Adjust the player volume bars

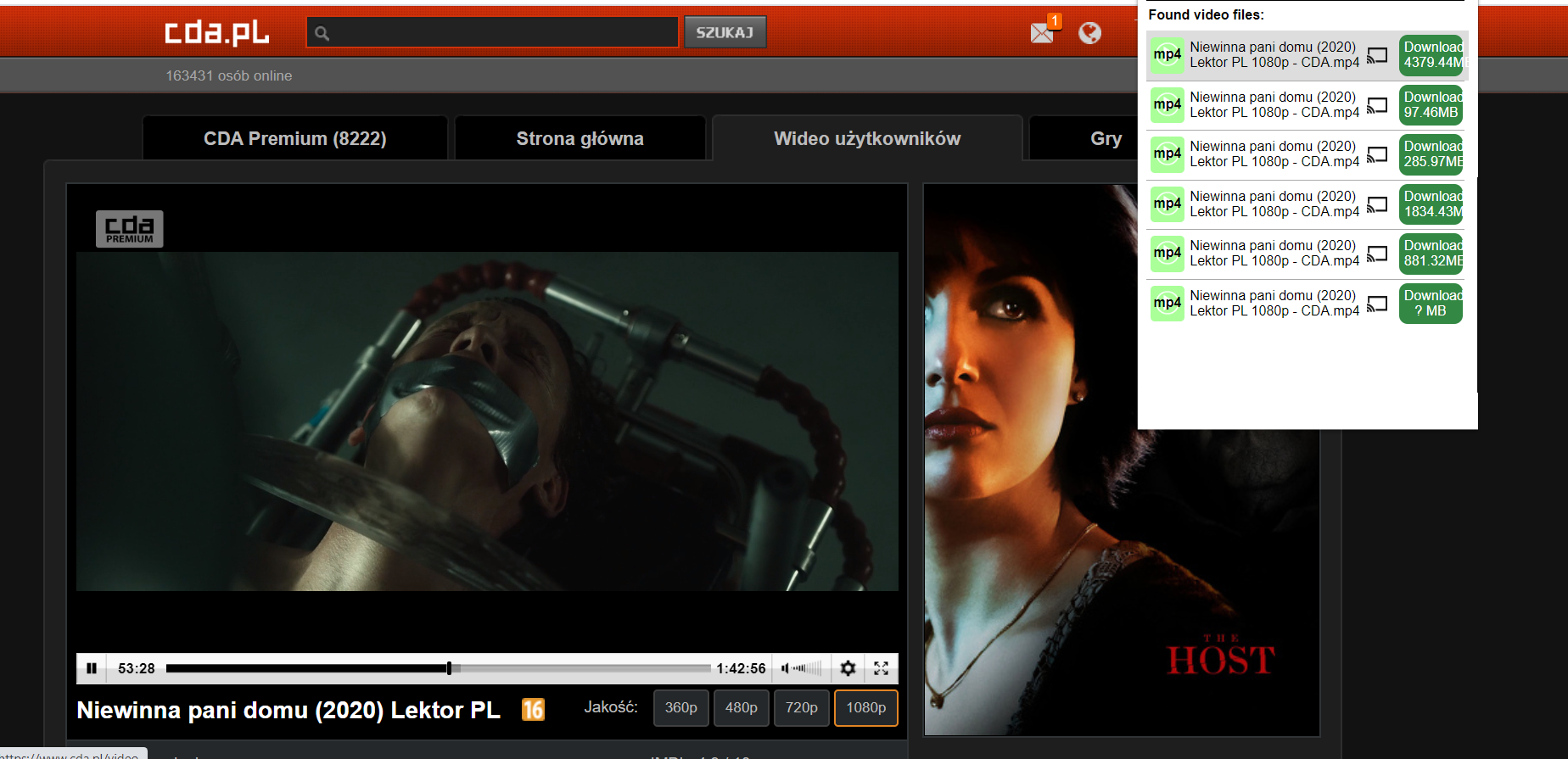point(807,668)
